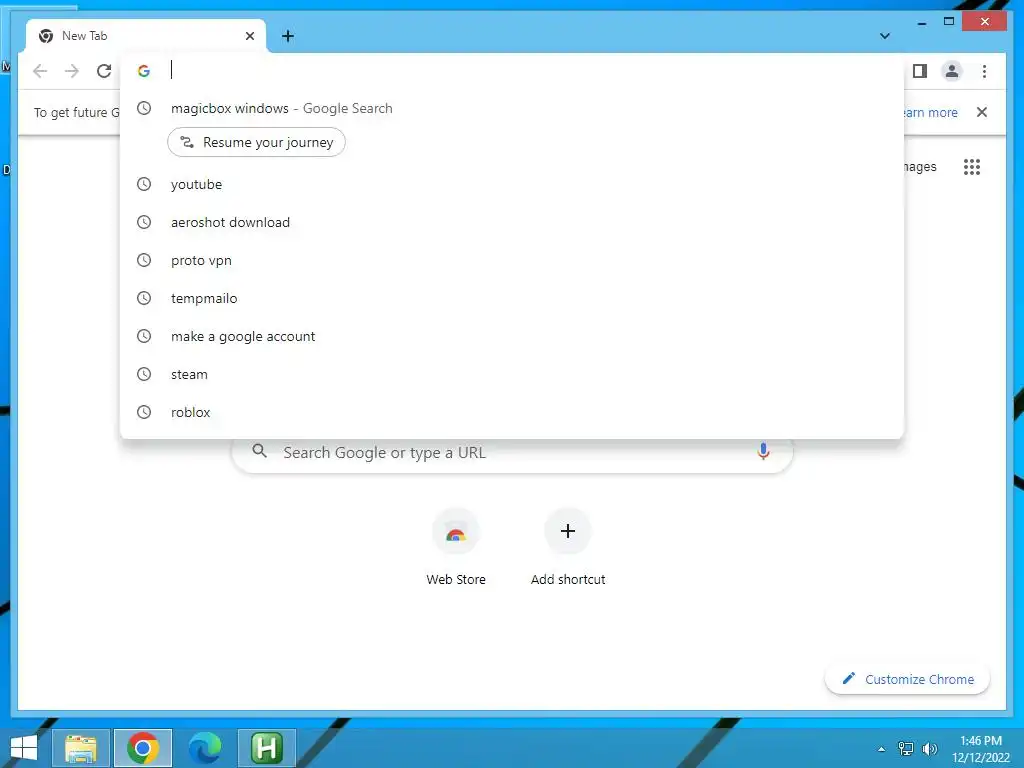Viewport: 1024px width, 768px height.
Task: Reload the page with the refresh icon
Action: pyautogui.click(x=104, y=71)
